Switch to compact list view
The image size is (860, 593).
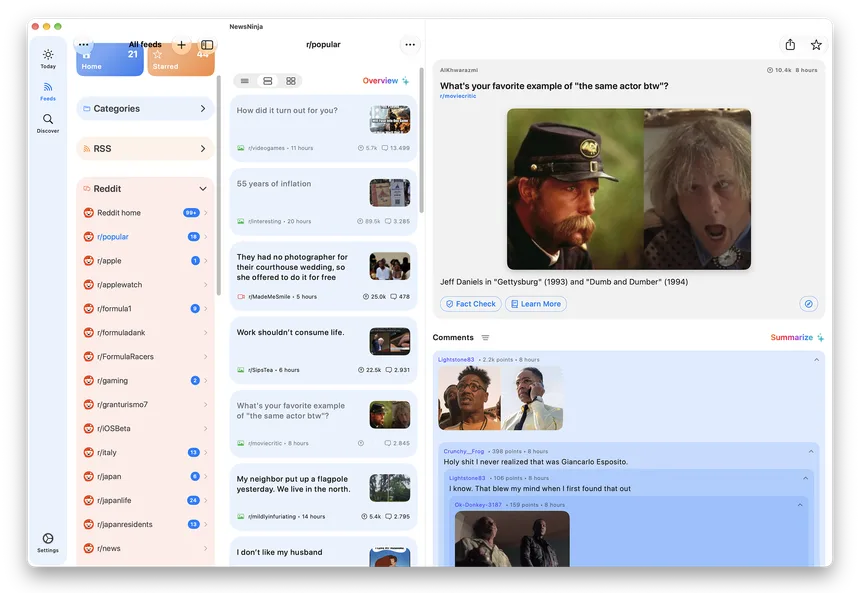[x=245, y=81]
